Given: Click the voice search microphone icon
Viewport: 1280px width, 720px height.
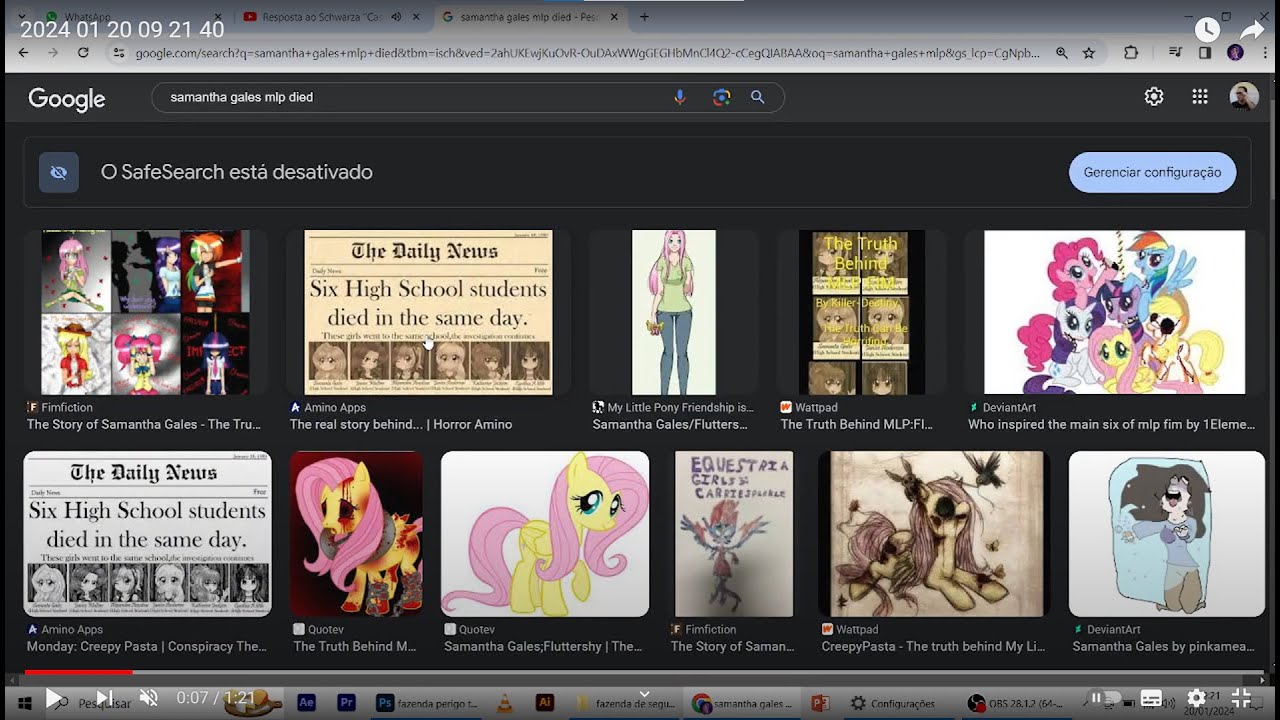Looking at the screenshot, I should pyautogui.click(x=680, y=97).
